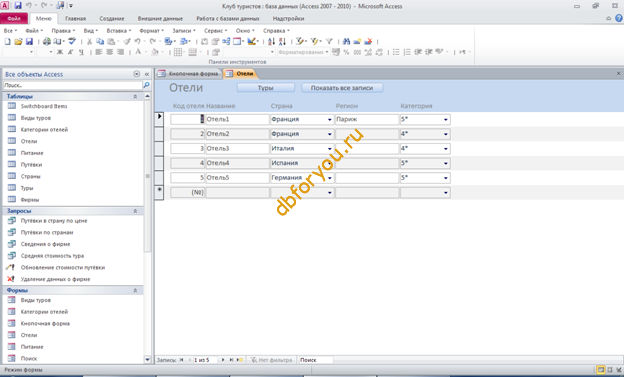
Task: Align text right
Action: [x=120, y=52]
